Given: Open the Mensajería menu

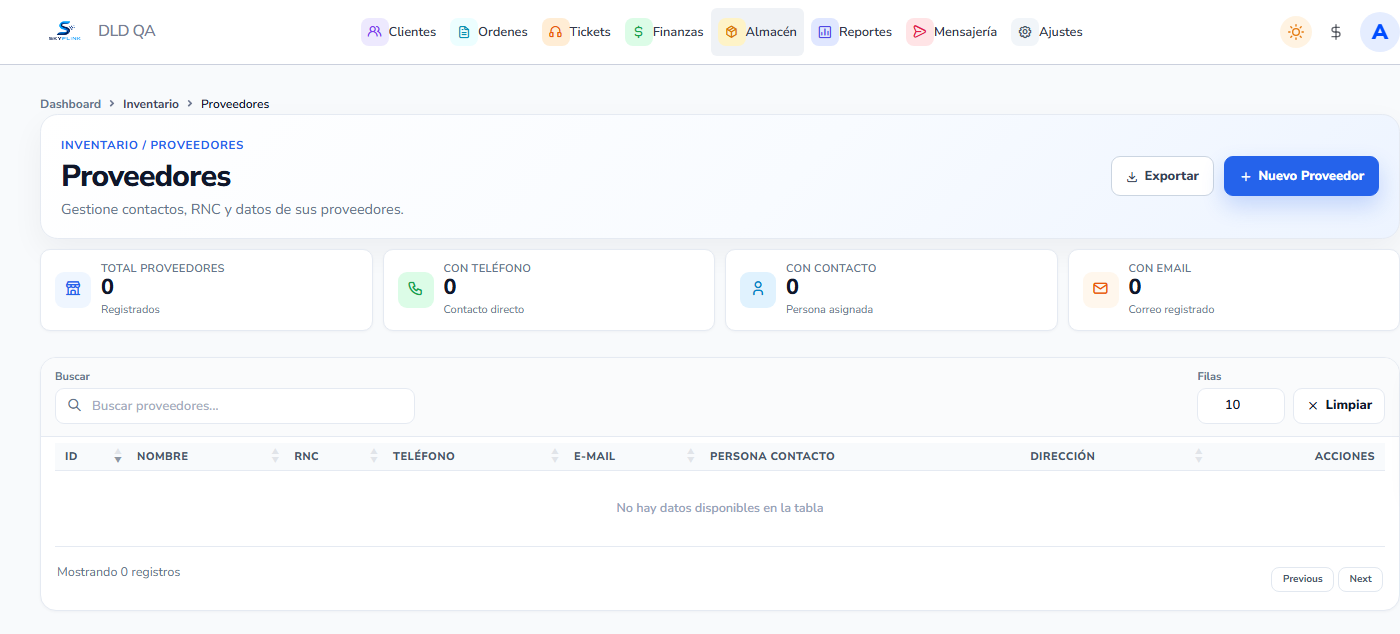Looking at the screenshot, I should tap(952, 32).
